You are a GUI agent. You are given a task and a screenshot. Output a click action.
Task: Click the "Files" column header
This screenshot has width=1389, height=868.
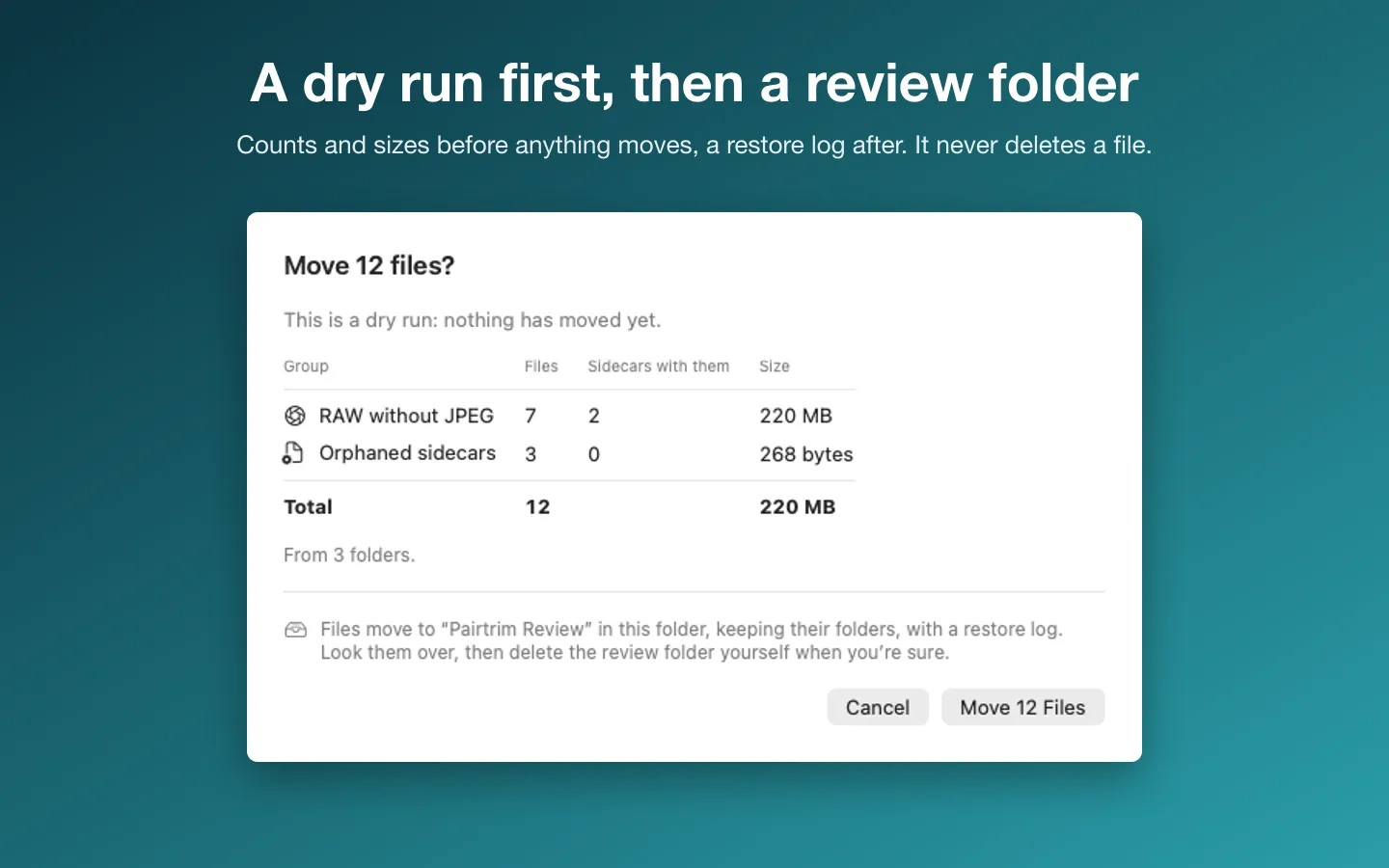541,366
